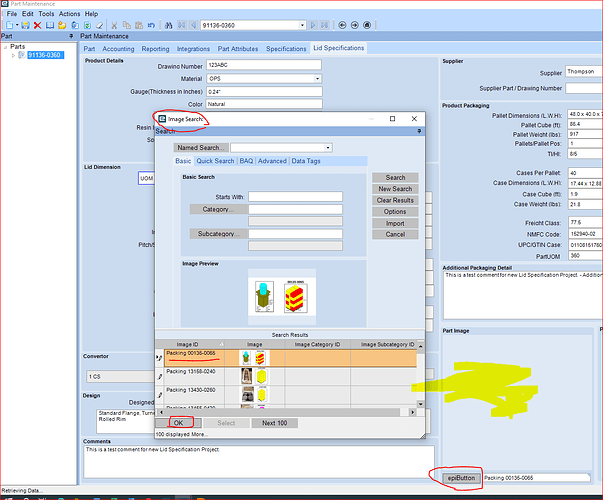Click the Import button
This screenshot has height=500, width=603.
[x=395, y=223]
